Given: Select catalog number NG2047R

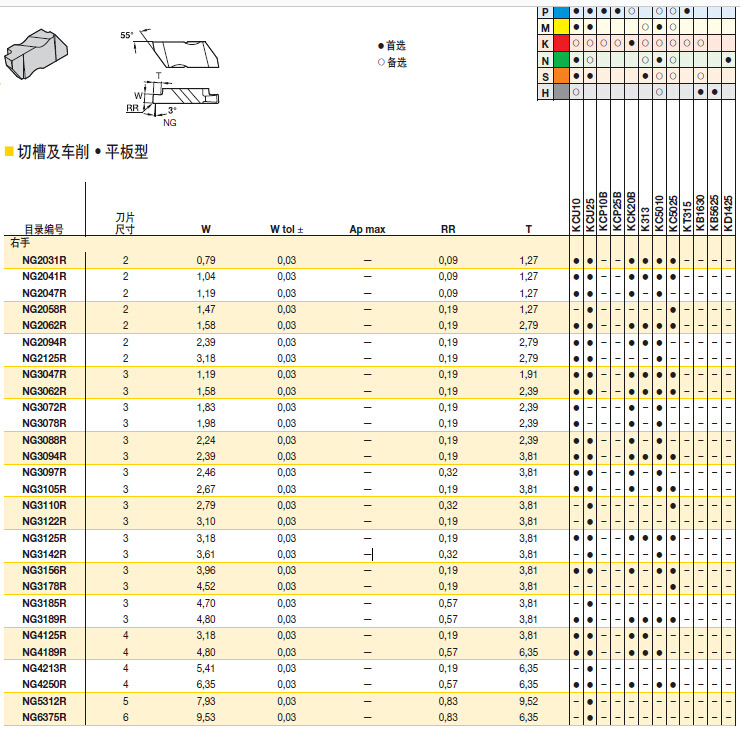Looking at the screenshot, I should (x=44, y=293).
